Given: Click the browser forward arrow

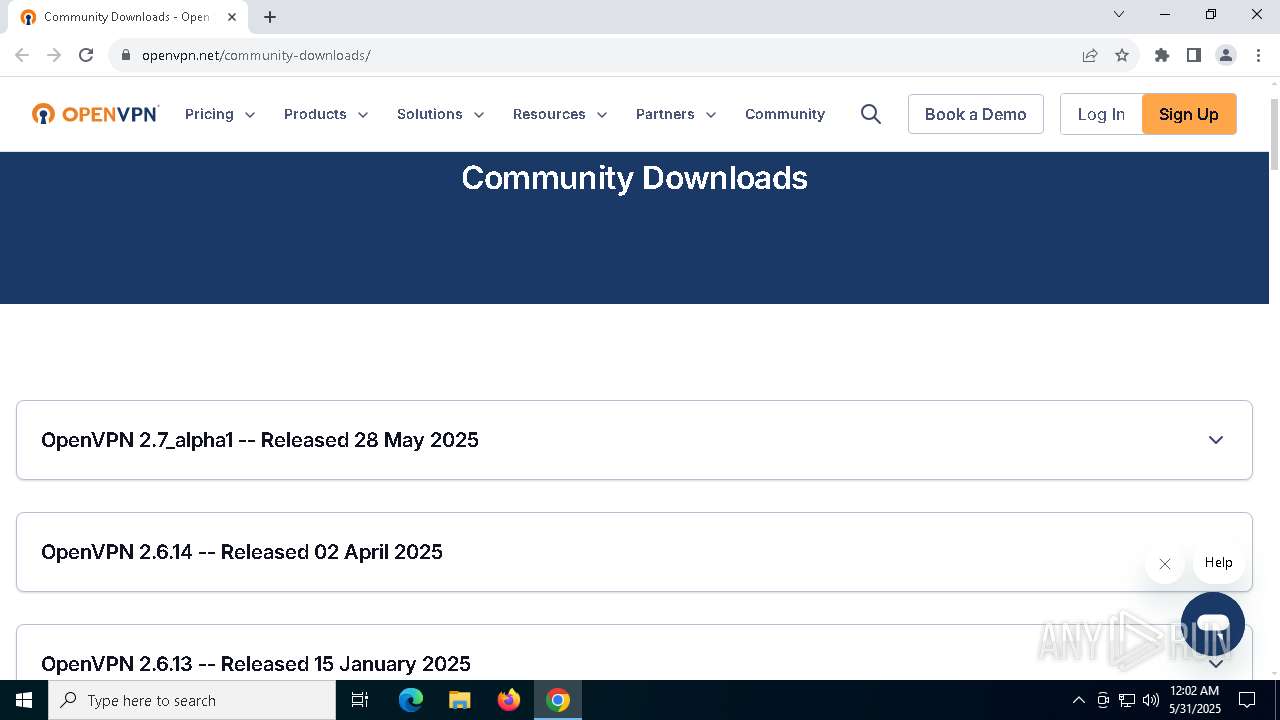Looking at the screenshot, I should pos(54,55).
